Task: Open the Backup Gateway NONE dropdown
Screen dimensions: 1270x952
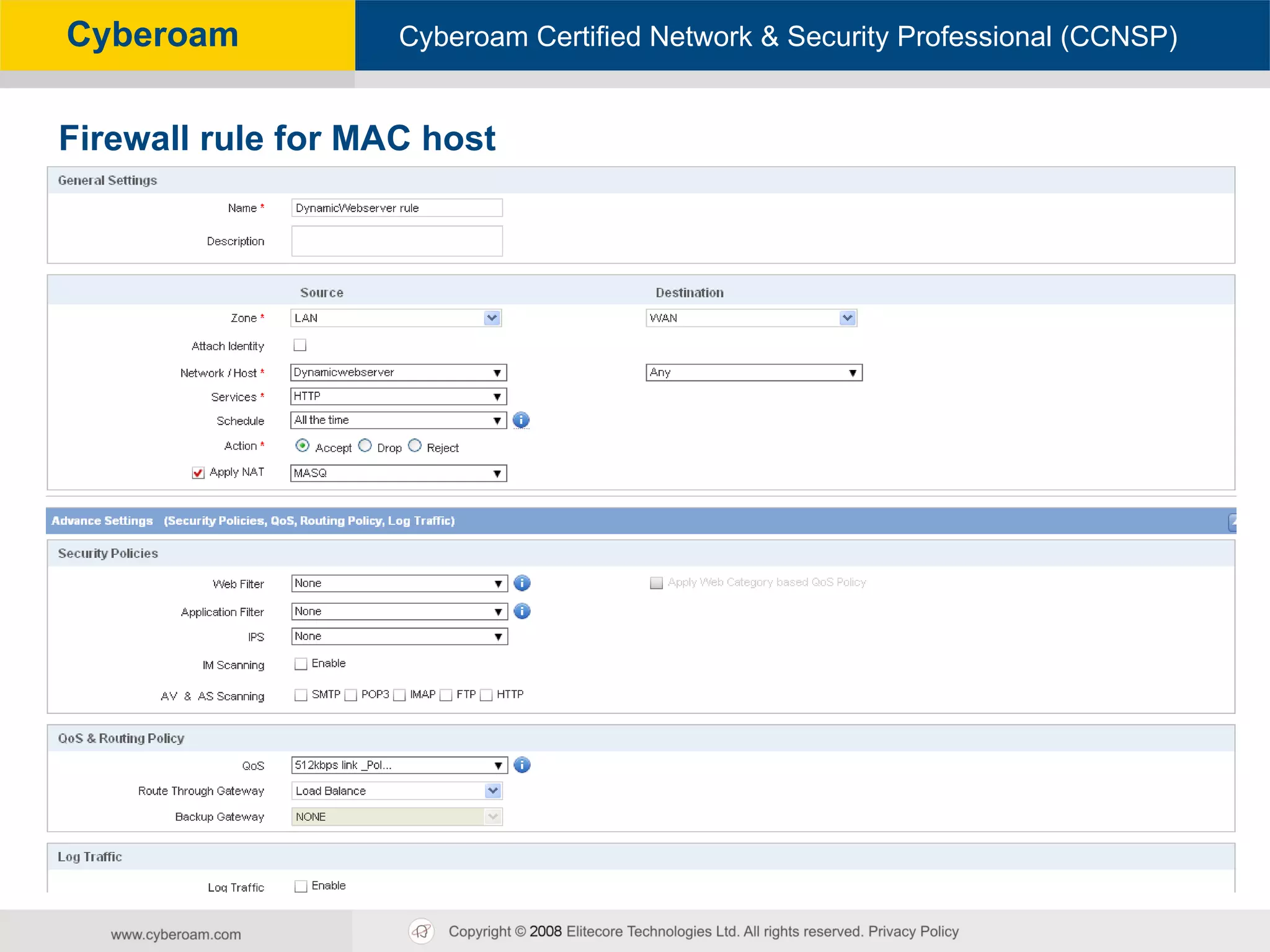Action: (397, 817)
